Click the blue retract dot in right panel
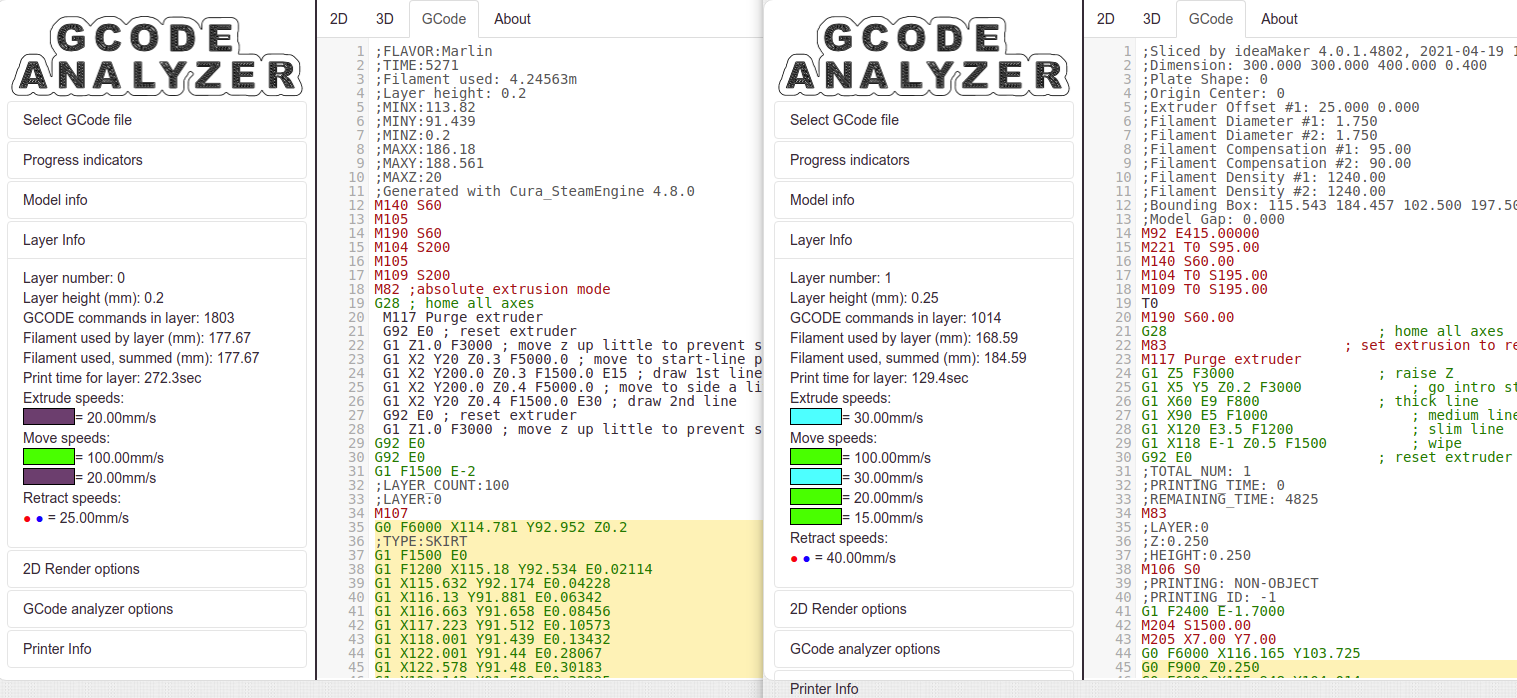Image resolution: width=1517 pixels, height=698 pixels. point(806,559)
